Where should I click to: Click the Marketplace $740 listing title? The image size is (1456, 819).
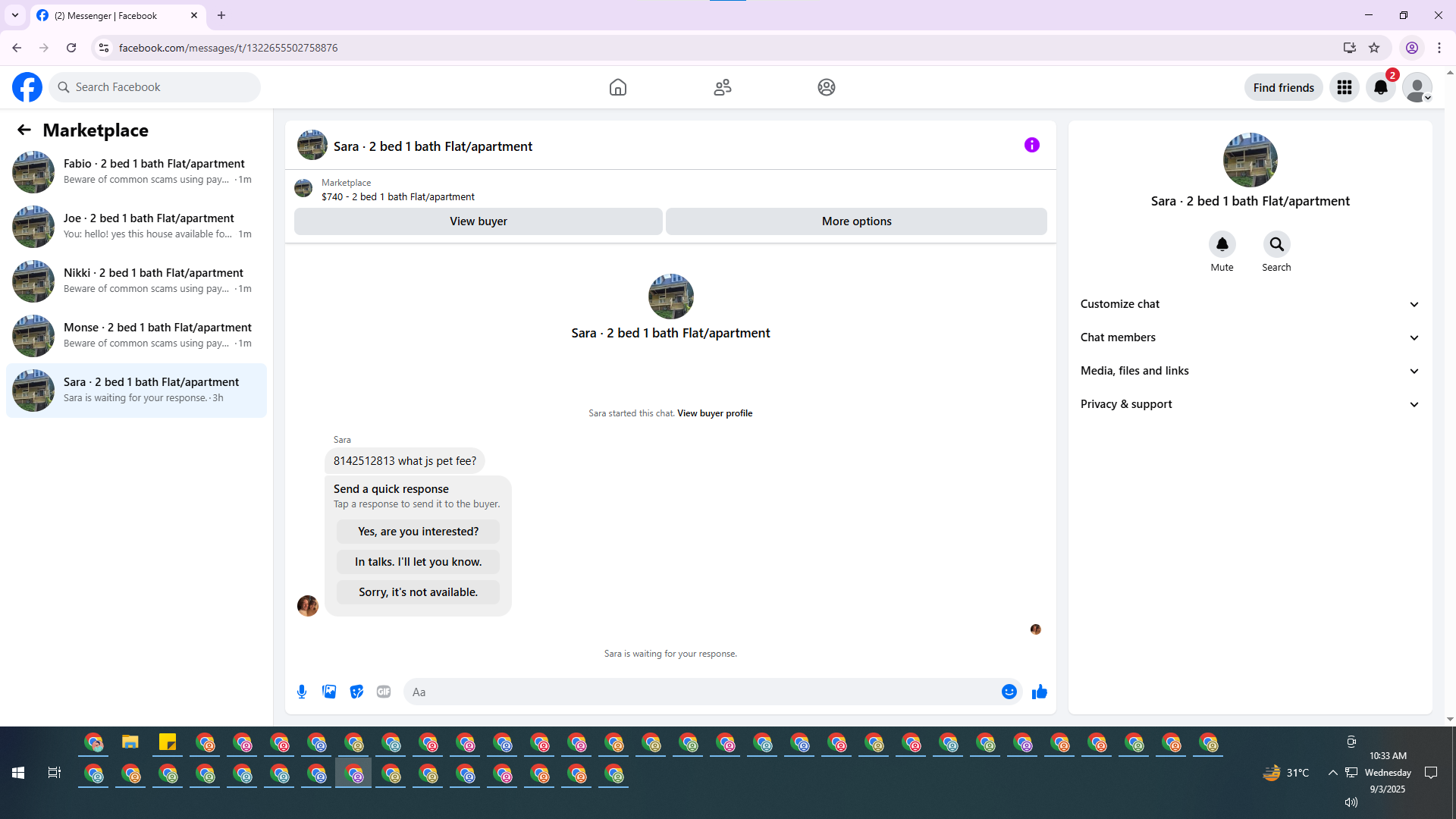[398, 197]
